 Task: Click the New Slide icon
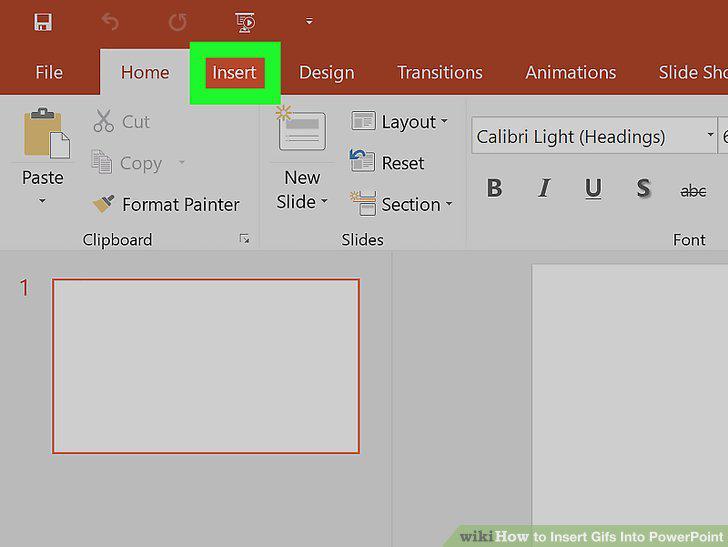tap(301, 129)
